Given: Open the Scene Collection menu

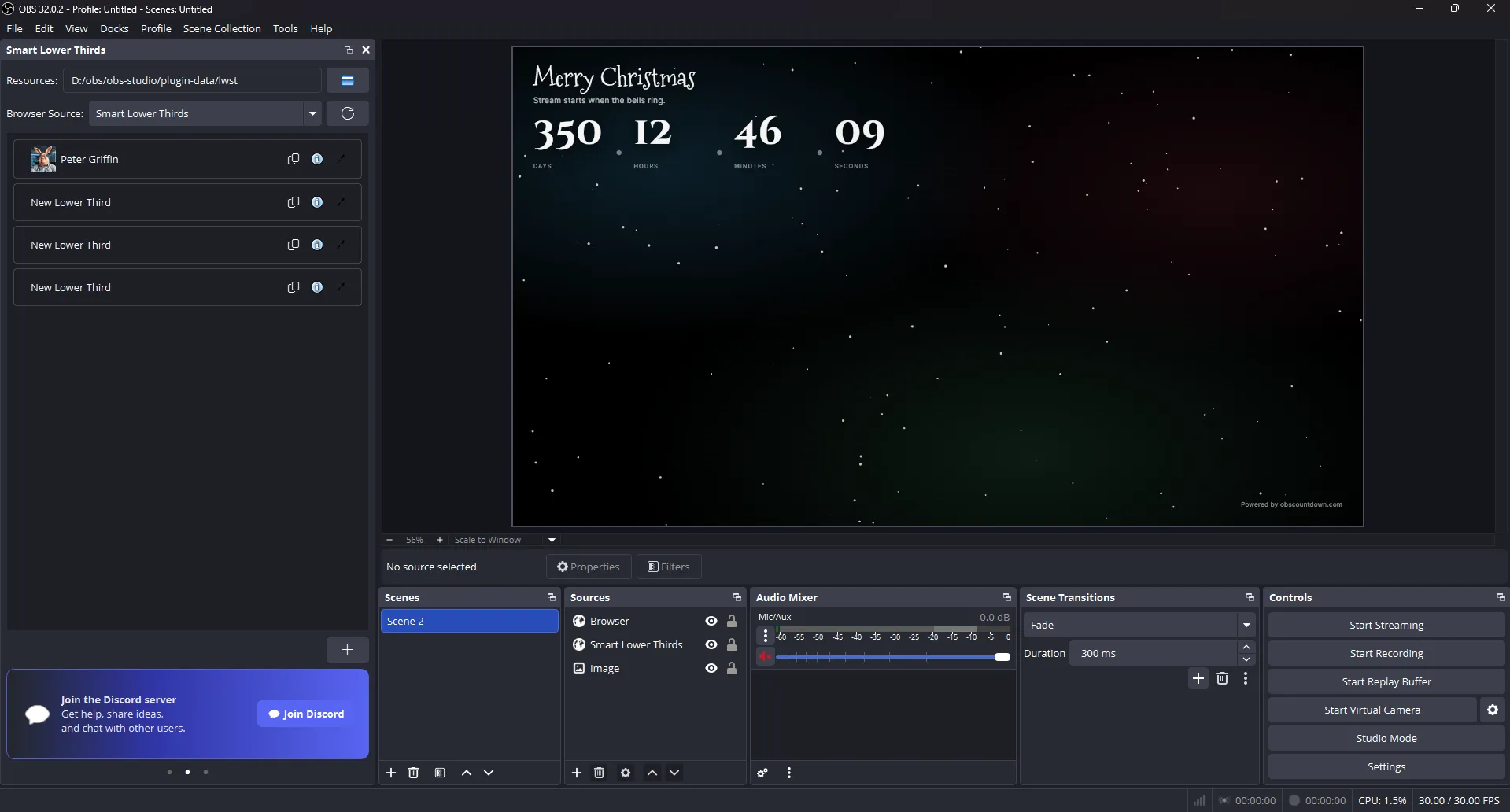Looking at the screenshot, I should [222, 28].
